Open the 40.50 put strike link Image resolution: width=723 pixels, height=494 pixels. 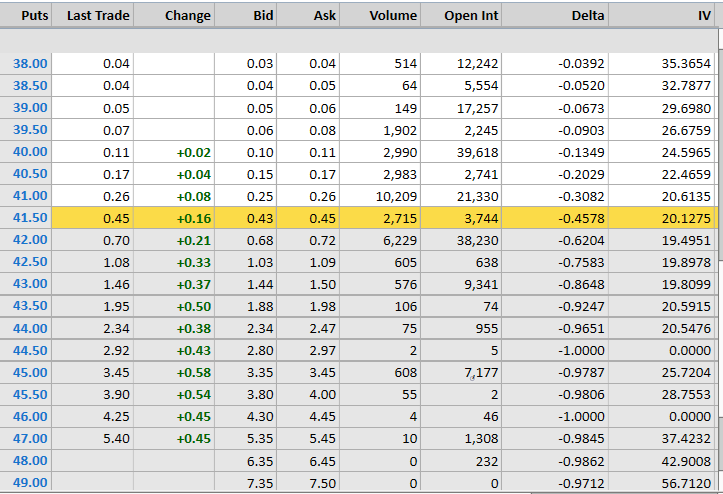(x=30, y=174)
